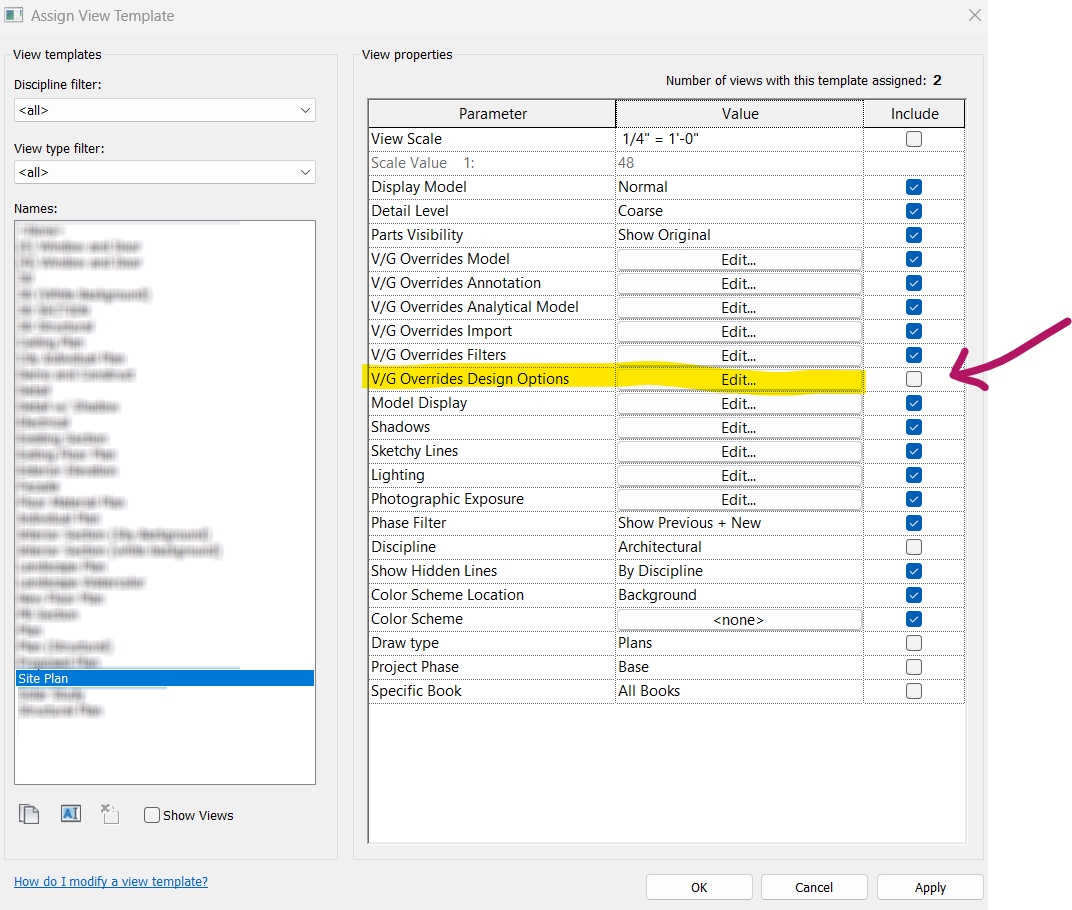Screen dimensions: 1072x910
Task: Duplicate the selected view template
Action: tap(29, 813)
